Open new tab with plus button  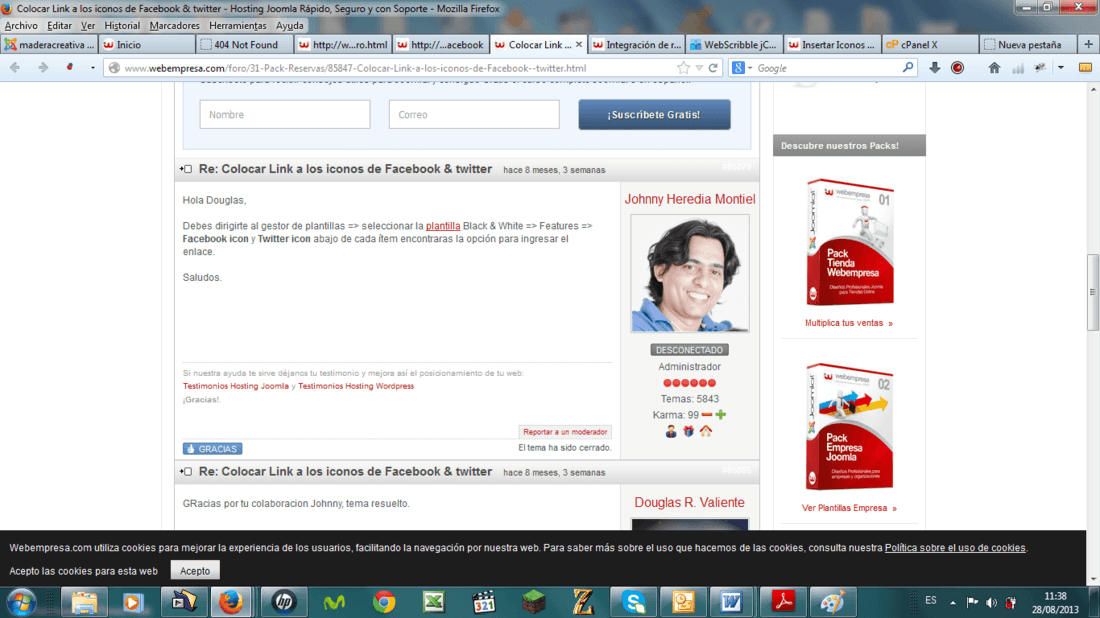[x=1088, y=44]
